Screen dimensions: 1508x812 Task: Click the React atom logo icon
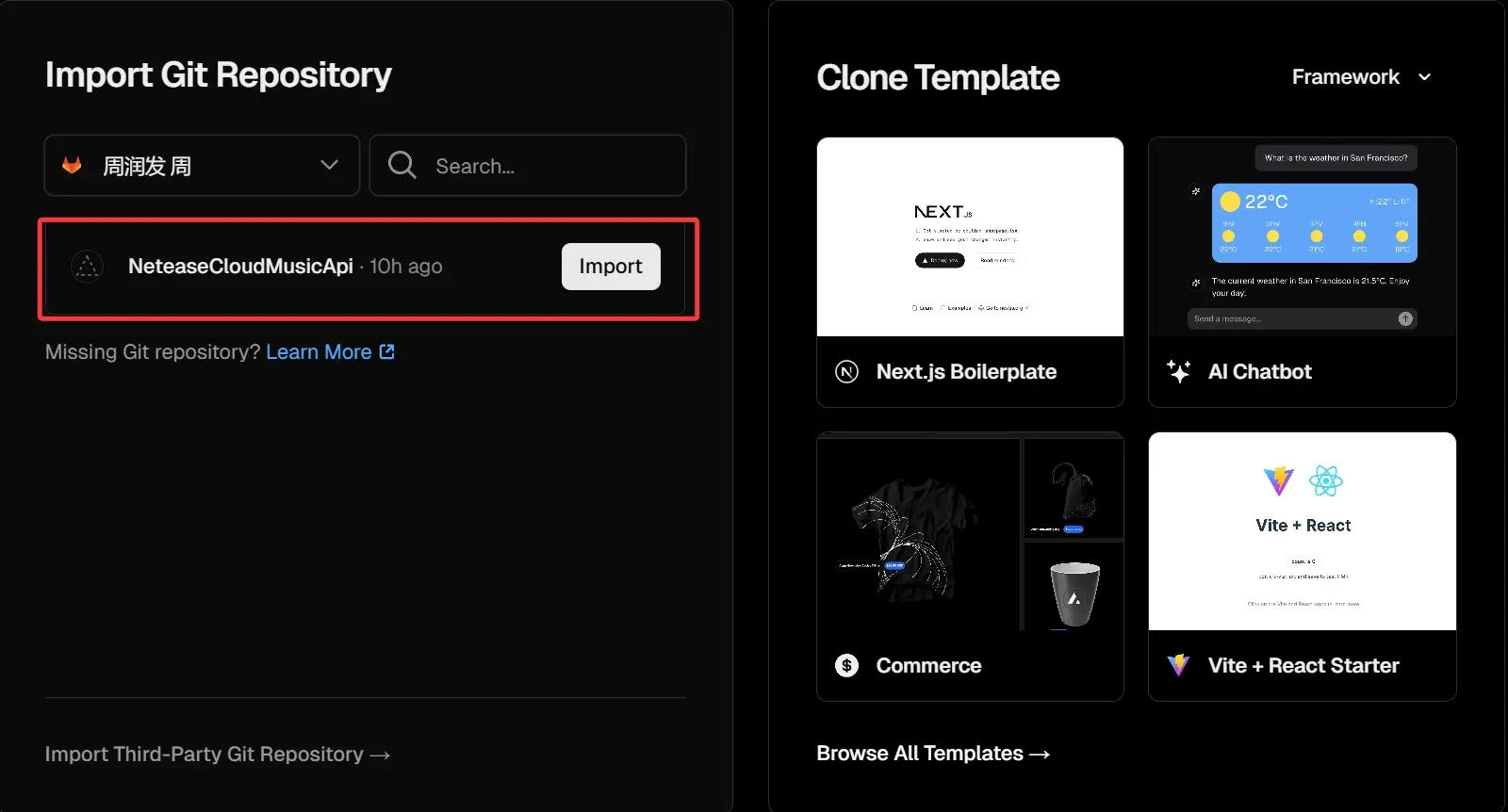pos(1328,481)
